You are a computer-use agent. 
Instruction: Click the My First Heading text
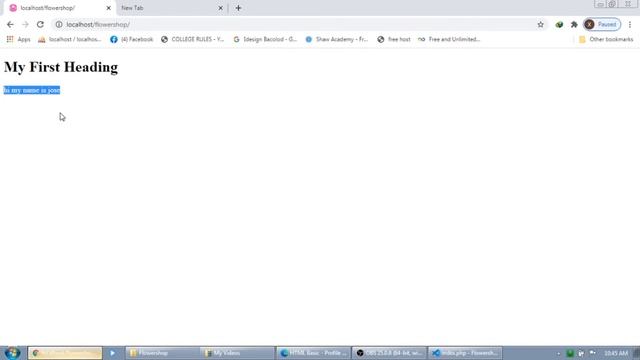(x=61, y=67)
